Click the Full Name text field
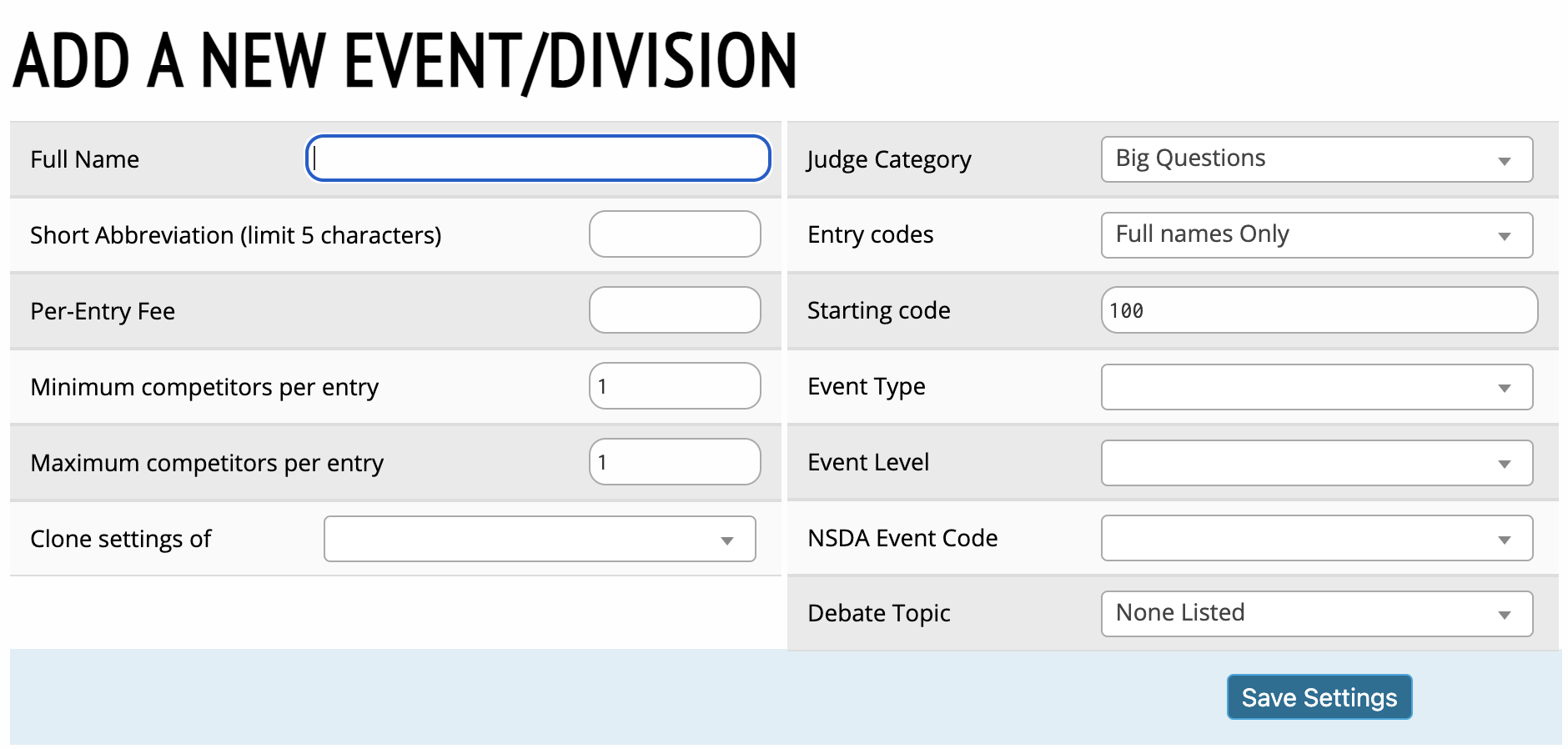 tap(538, 158)
